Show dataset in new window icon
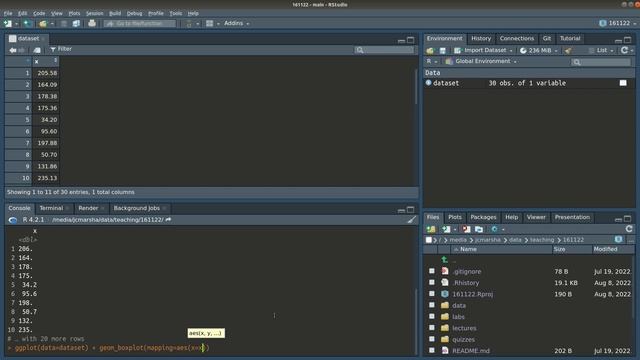This screenshot has height=360, width=640. pyautogui.click(x=37, y=50)
